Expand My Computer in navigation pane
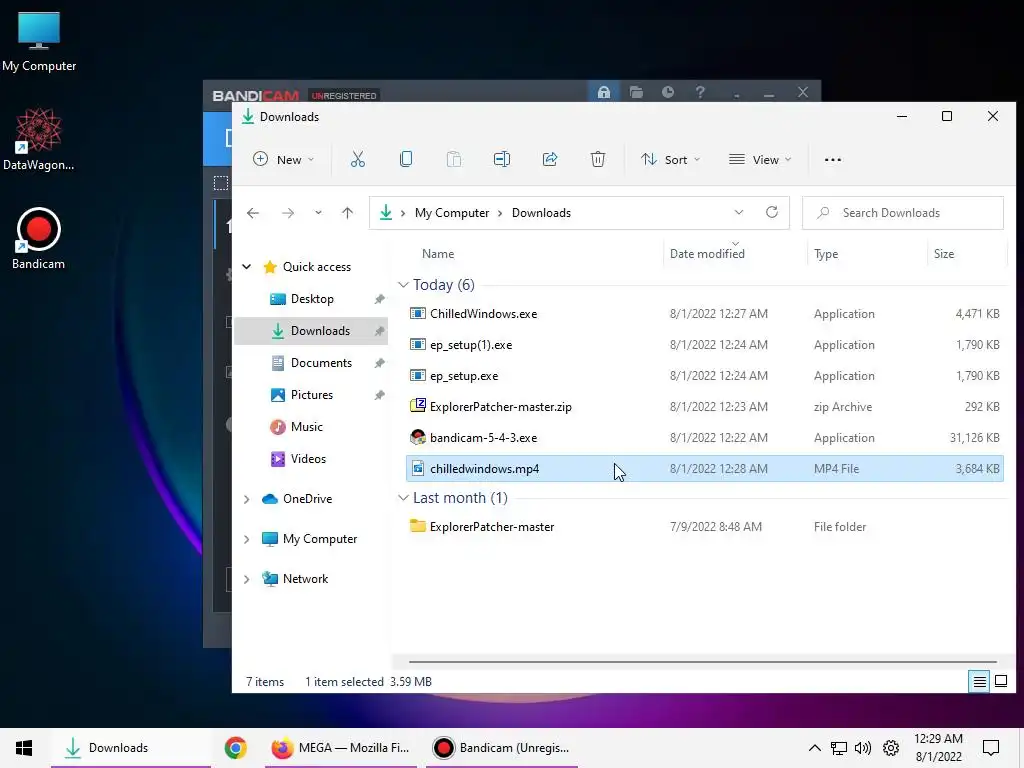 pos(247,539)
